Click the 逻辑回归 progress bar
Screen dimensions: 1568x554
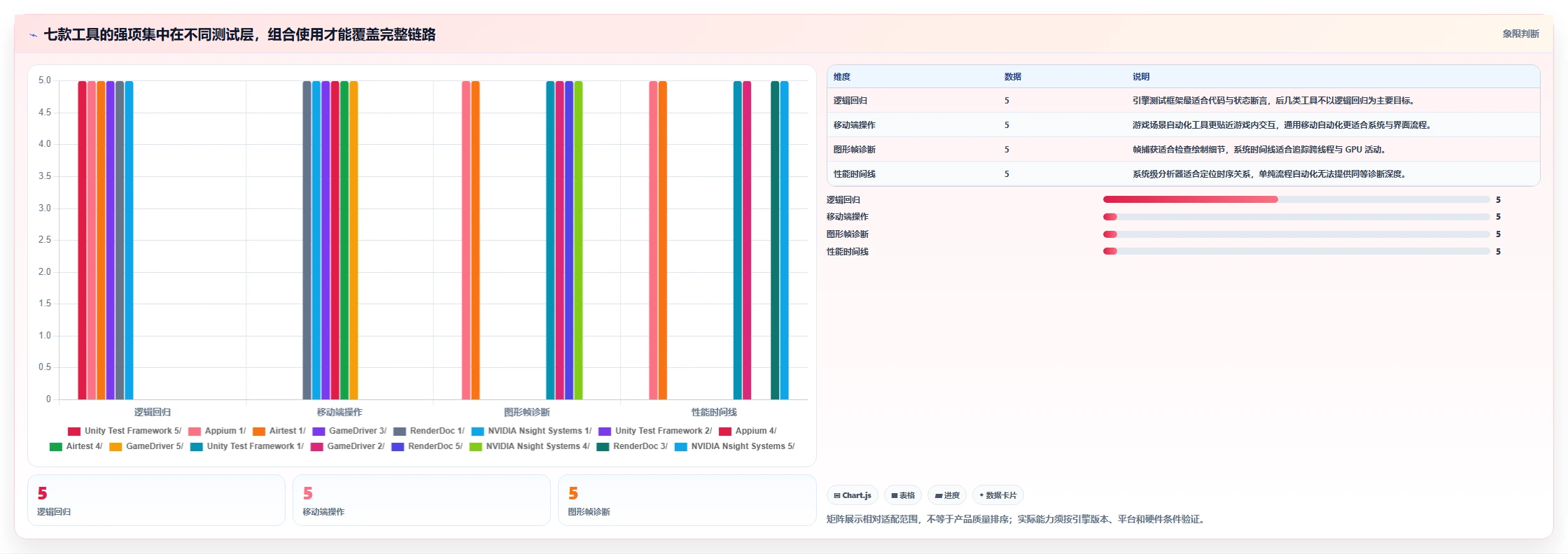pos(1296,199)
